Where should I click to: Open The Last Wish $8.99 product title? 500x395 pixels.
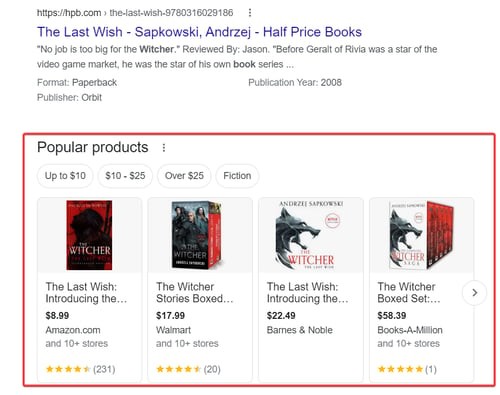click(x=86, y=293)
